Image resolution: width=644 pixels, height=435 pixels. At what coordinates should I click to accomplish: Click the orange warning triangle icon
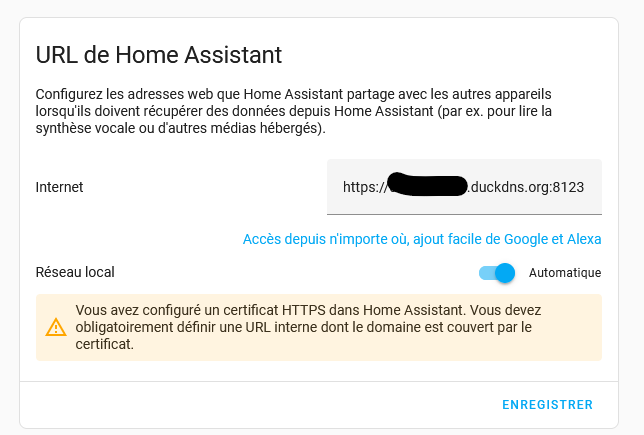pos(56,327)
